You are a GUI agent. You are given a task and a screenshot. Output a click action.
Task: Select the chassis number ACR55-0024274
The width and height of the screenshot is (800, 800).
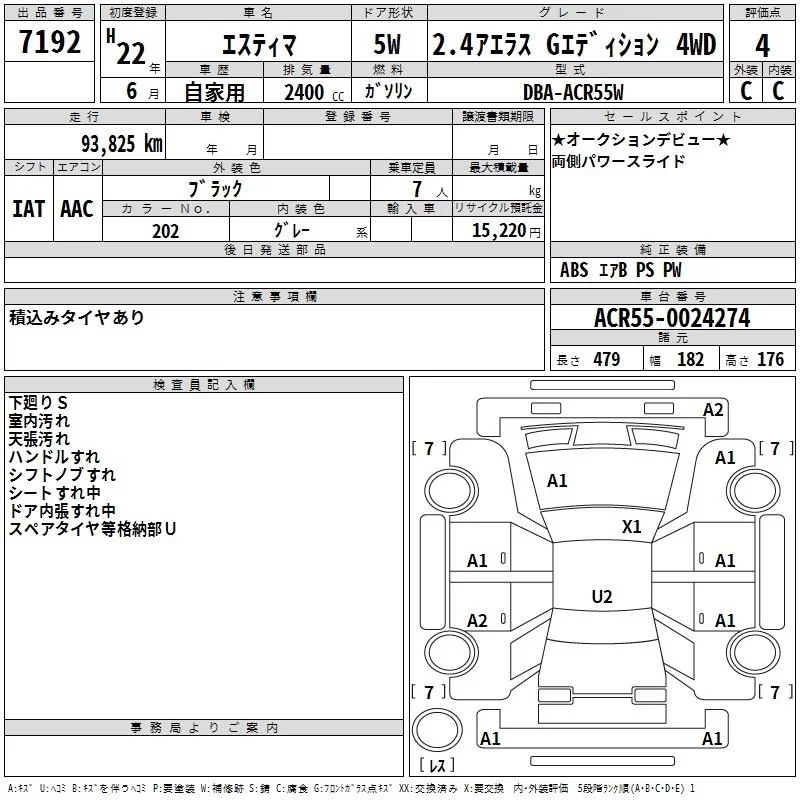(x=672, y=318)
